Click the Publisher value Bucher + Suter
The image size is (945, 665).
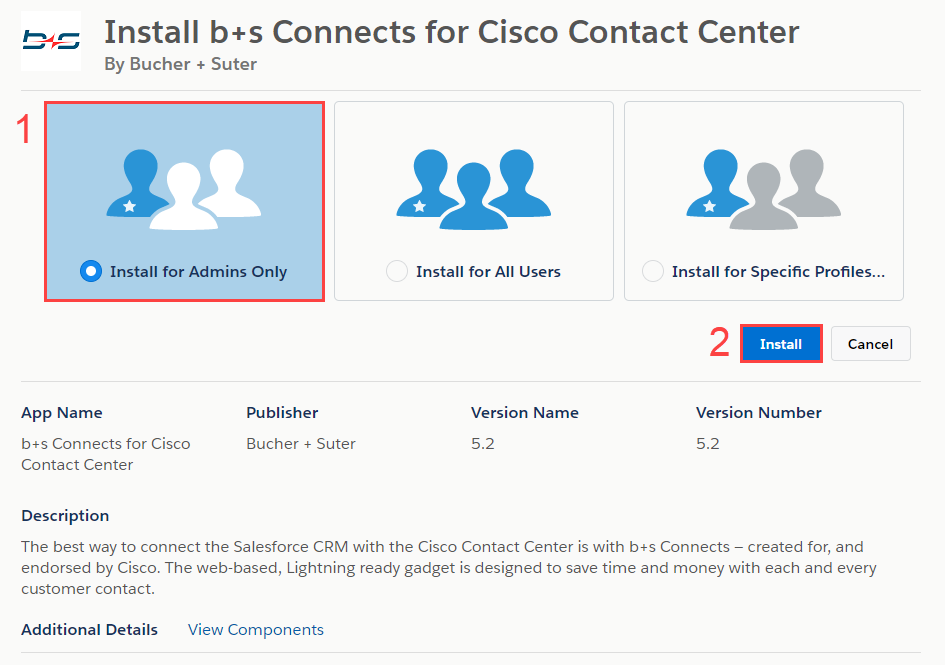click(301, 444)
